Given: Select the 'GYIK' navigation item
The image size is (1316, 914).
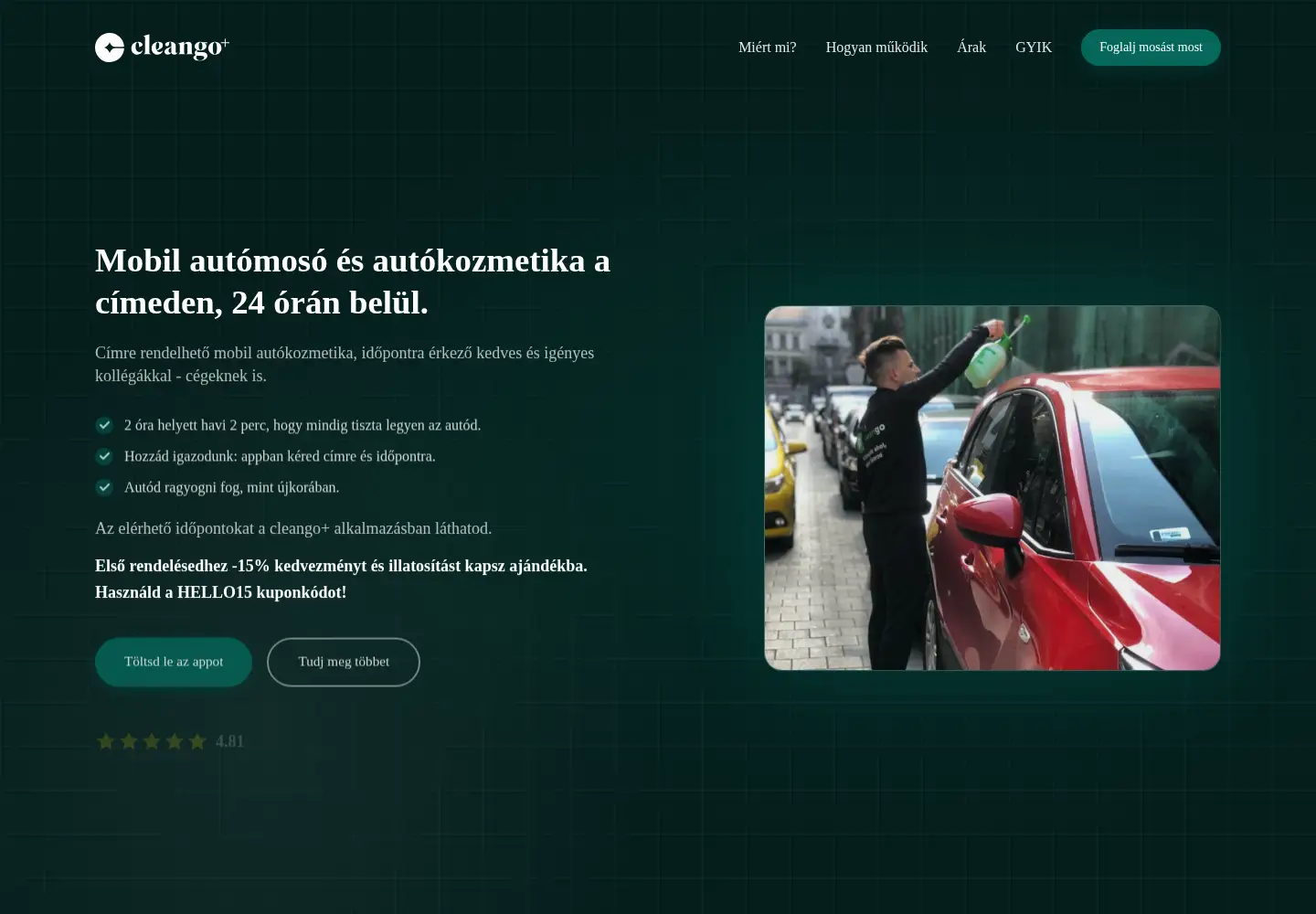Looking at the screenshot, I should tap(1034, 48).
